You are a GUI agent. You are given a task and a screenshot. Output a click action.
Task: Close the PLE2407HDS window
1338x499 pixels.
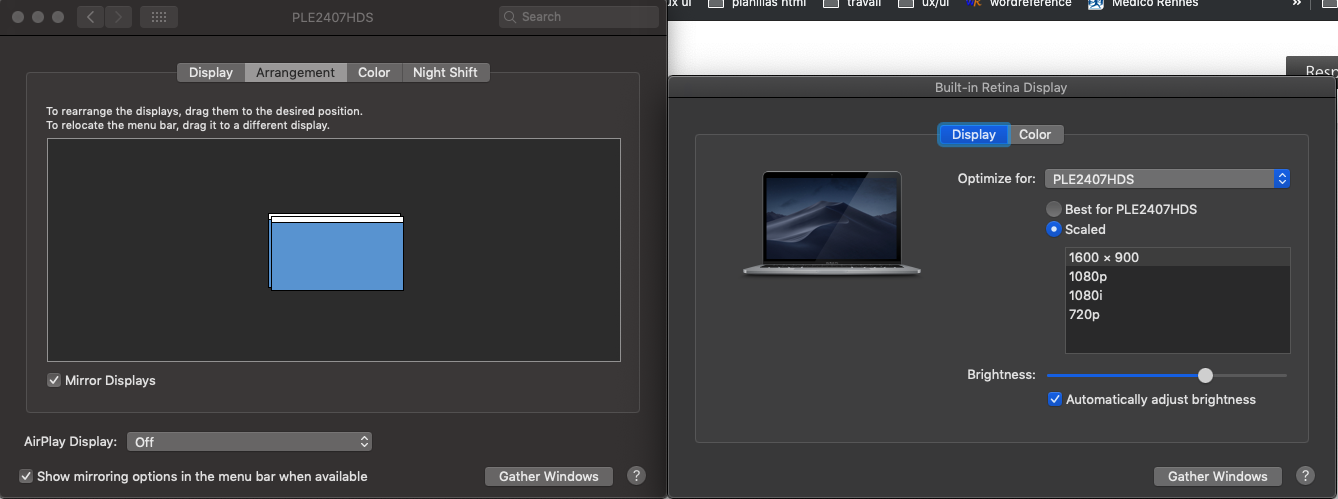[17, 17]
